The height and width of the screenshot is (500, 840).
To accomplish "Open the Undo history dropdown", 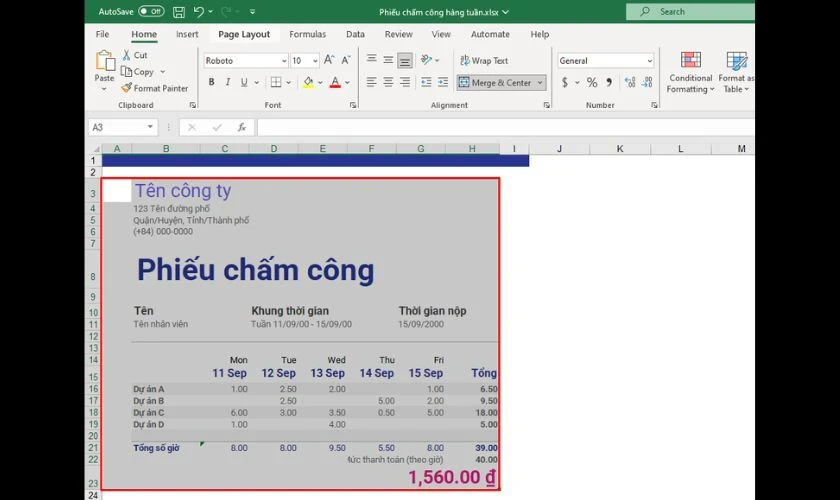I will pos(211,12).
